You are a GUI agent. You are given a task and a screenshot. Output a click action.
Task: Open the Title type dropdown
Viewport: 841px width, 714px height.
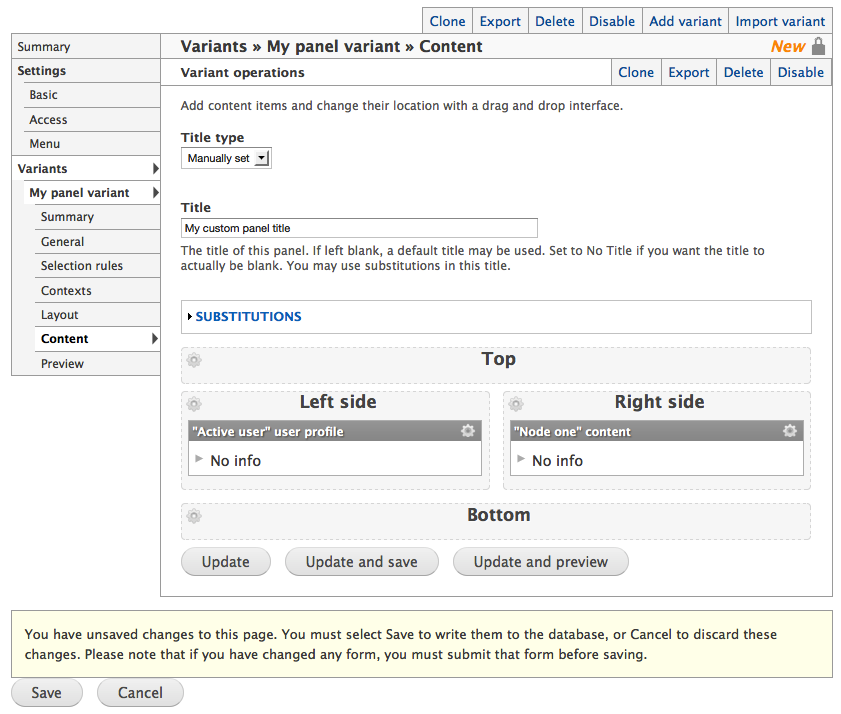(226, 158)
